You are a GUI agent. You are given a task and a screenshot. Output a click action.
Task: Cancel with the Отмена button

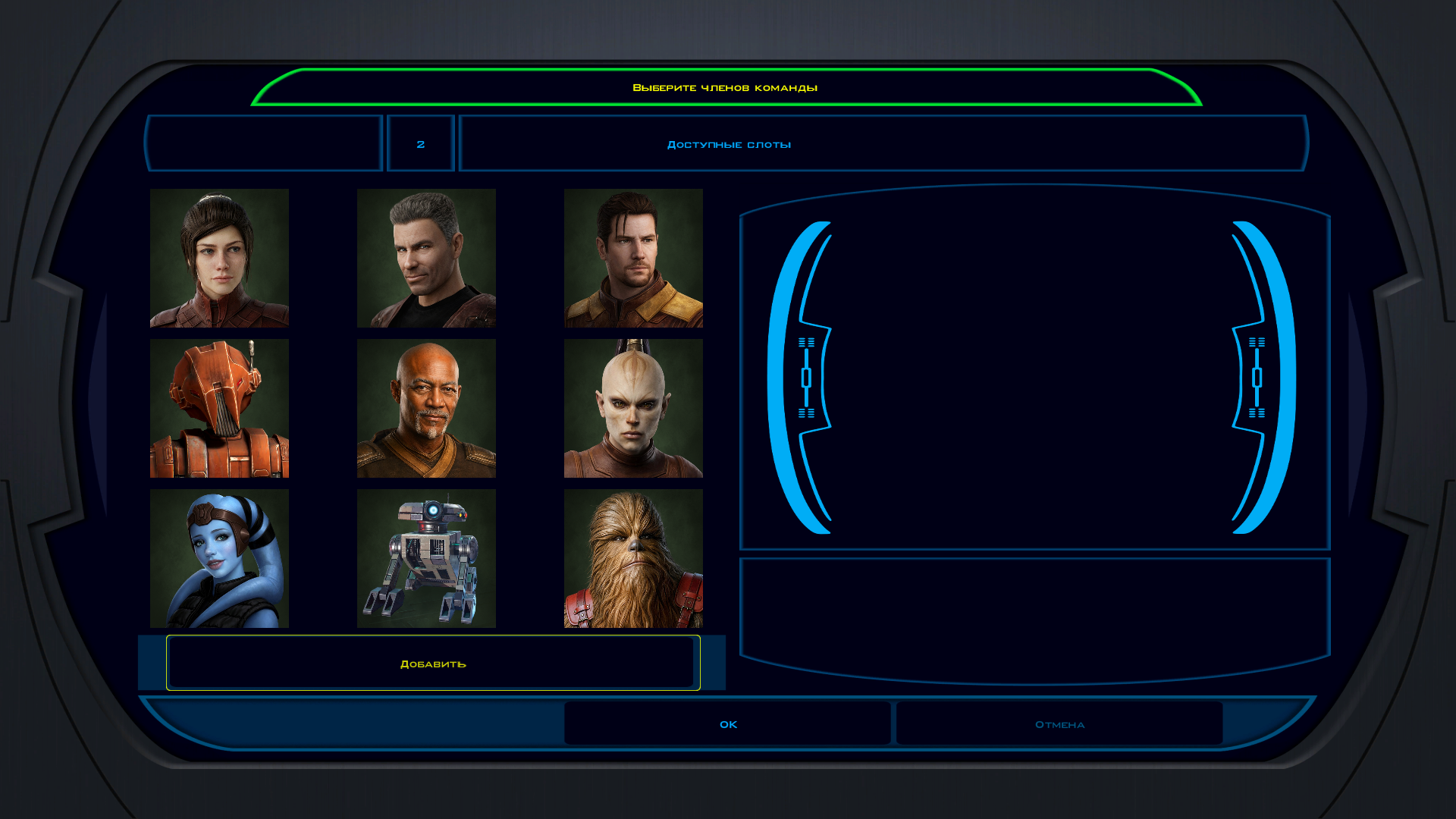[x=1059, y=723]
